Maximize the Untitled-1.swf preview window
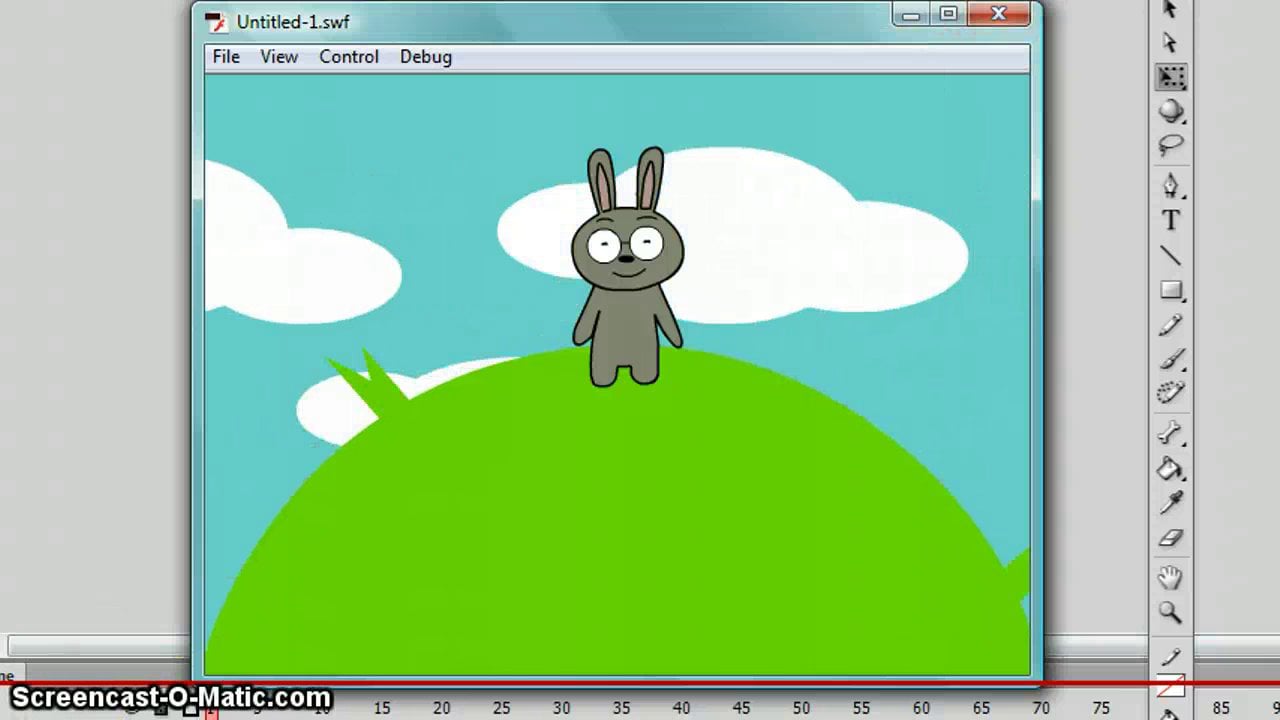The image size is (1280, 720). pyautogui.click(x=948, y=14)
